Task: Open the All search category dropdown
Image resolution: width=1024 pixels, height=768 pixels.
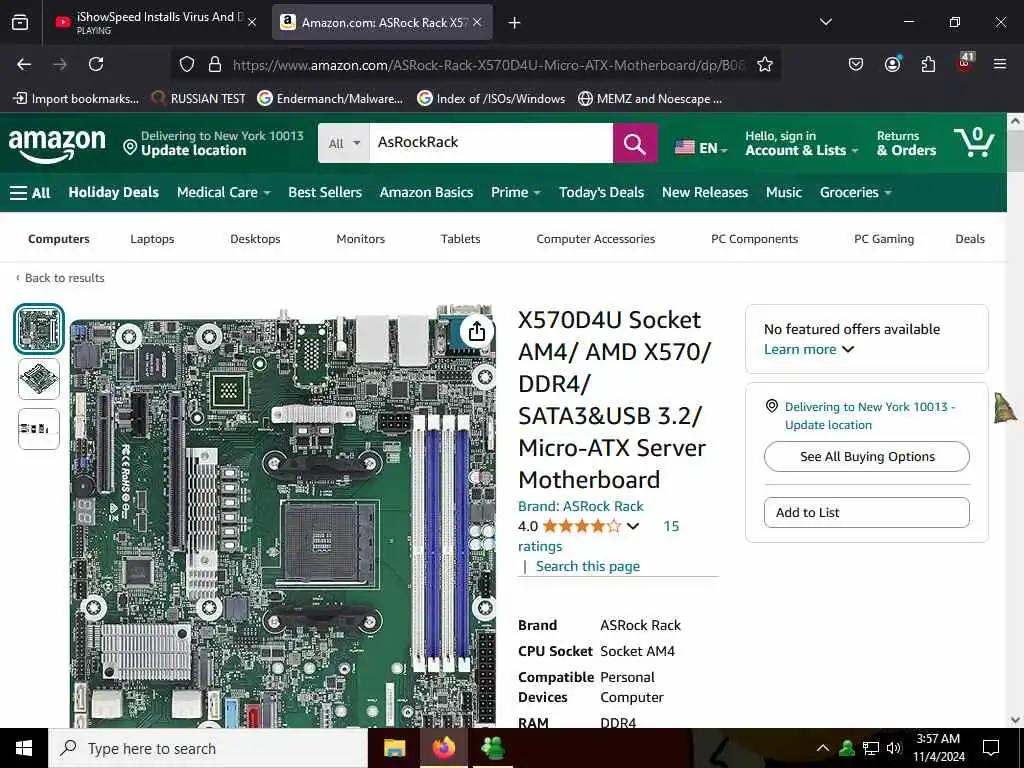Action: pyautogui.click(x=344, y=143)
